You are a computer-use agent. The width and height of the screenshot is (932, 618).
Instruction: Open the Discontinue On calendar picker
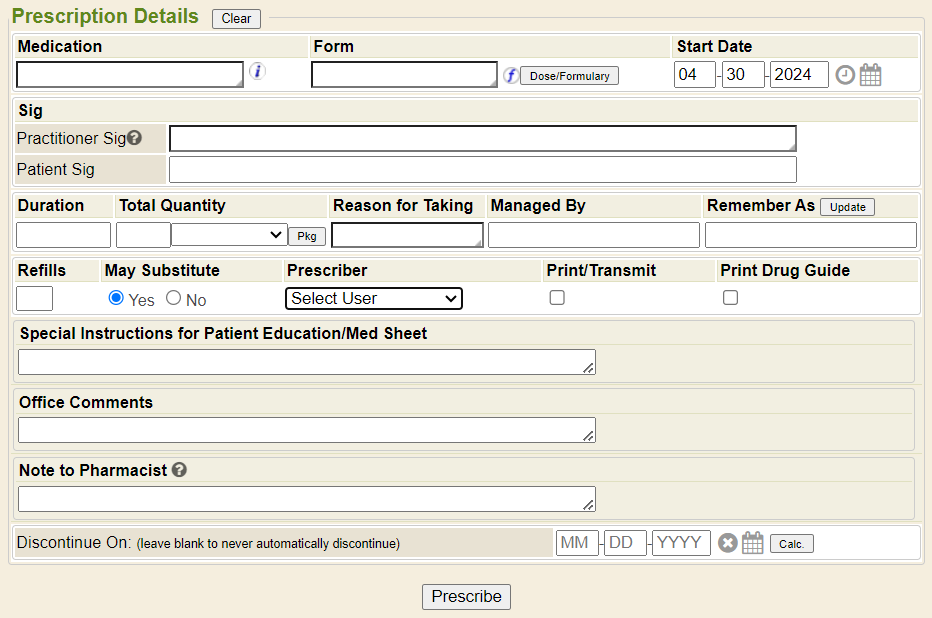coord(753,543)
